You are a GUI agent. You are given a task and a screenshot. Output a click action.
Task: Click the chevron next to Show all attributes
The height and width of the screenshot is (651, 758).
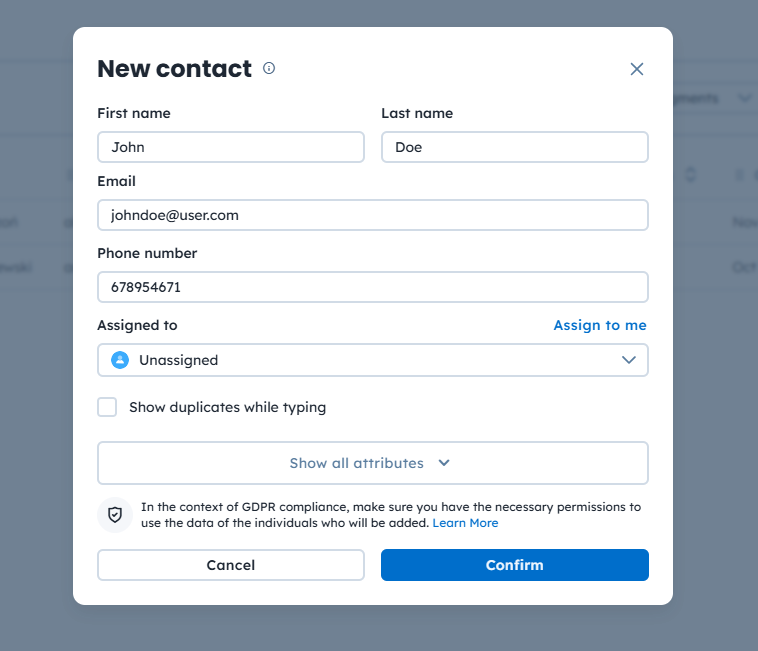(444, 463)
